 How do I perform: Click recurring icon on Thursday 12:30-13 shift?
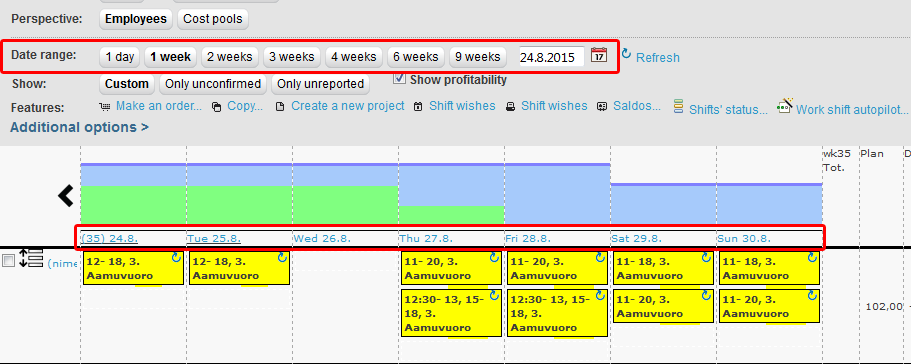coord(494,295)
